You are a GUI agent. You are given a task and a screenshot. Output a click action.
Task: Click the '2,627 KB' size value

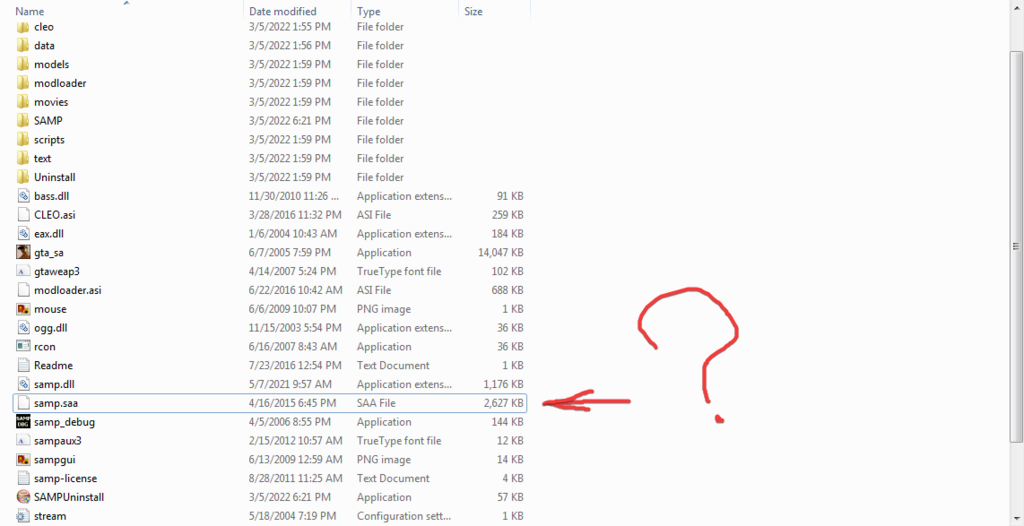coord(504,403)
